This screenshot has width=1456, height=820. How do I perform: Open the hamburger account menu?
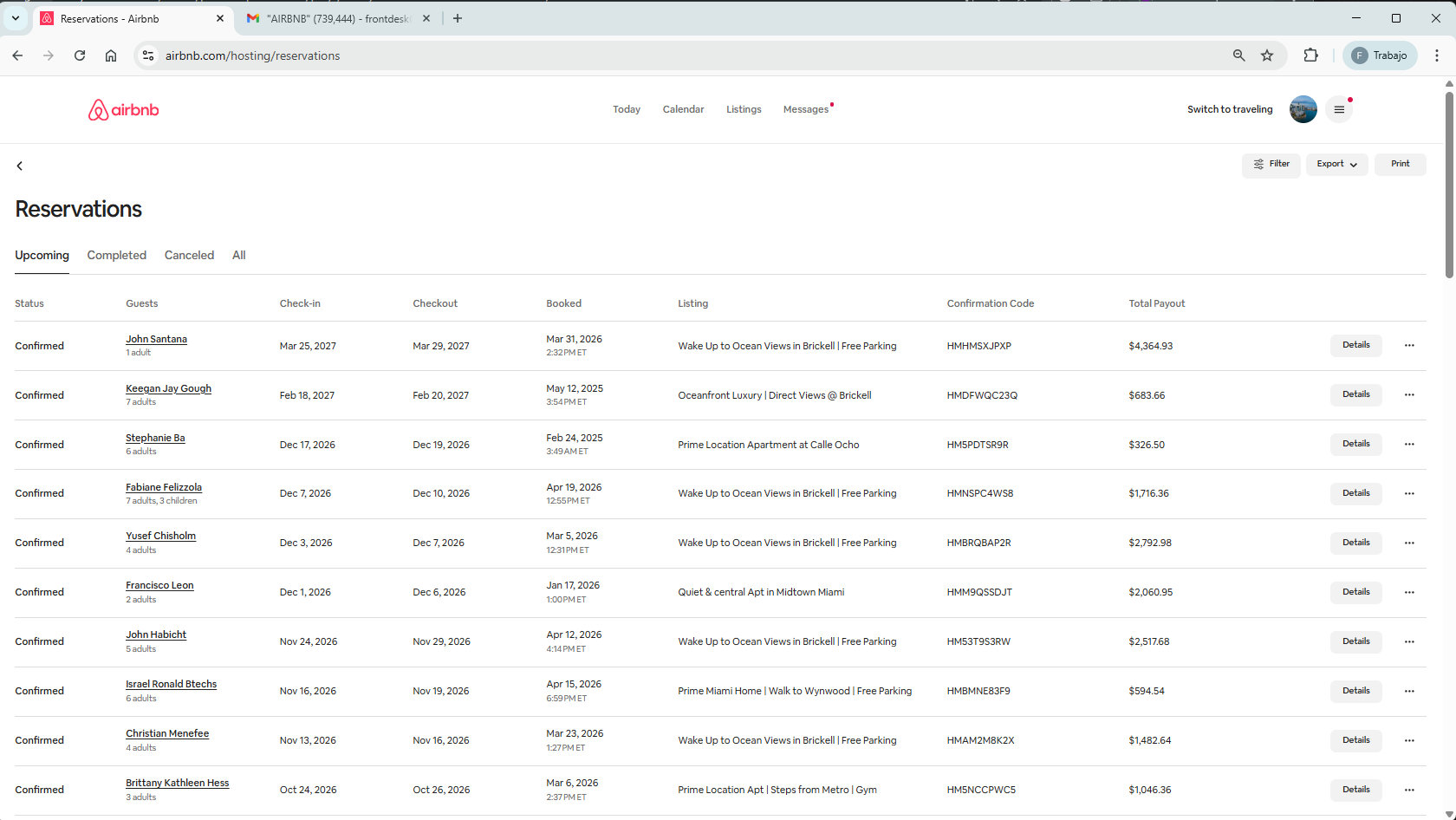(x=1339, y=109)
